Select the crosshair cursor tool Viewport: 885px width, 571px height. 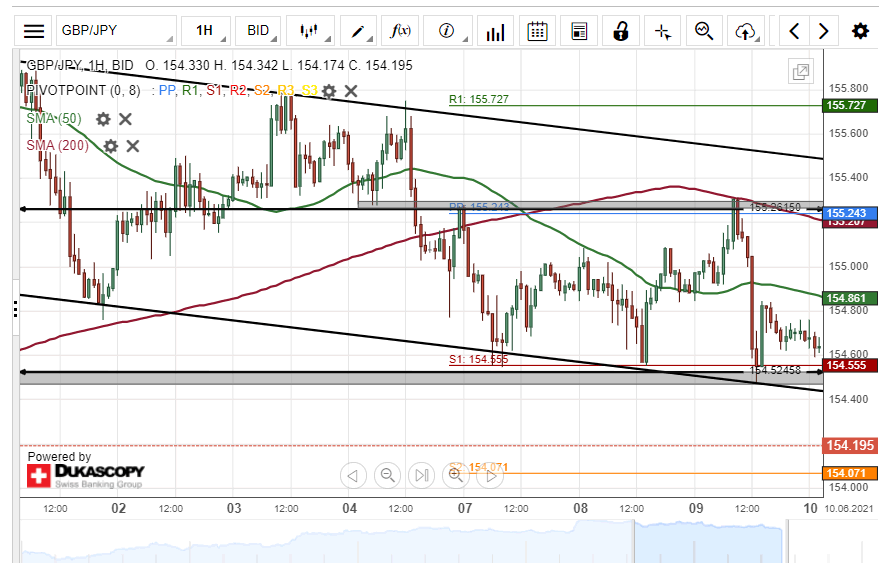pos(663,30)
